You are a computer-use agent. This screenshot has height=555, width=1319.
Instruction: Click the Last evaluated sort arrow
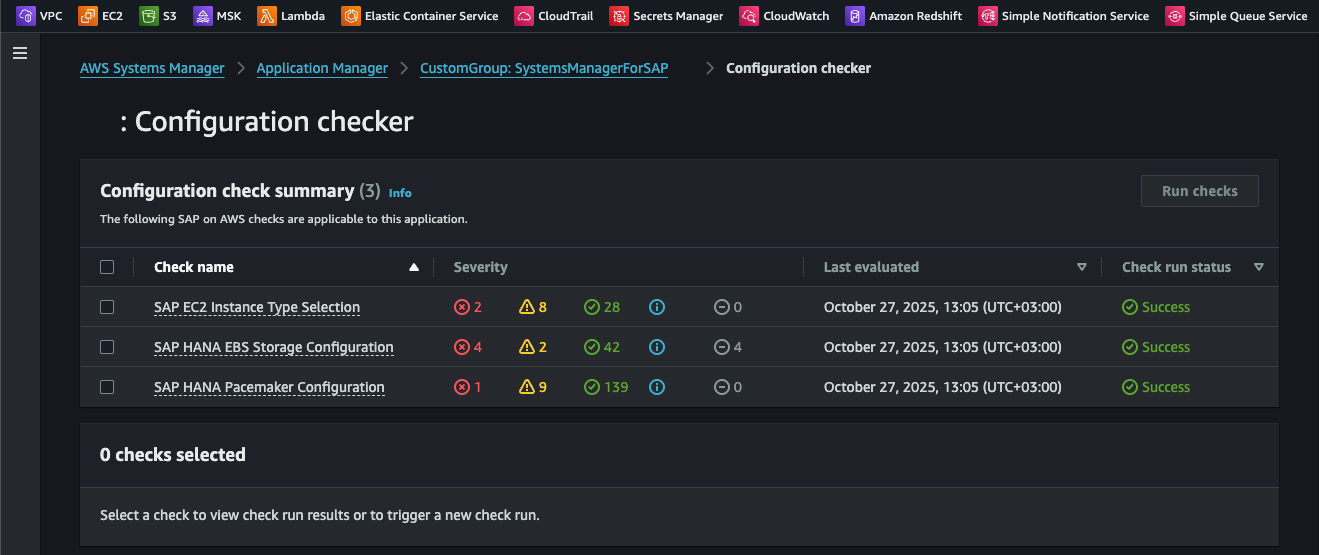[1081, 267]
